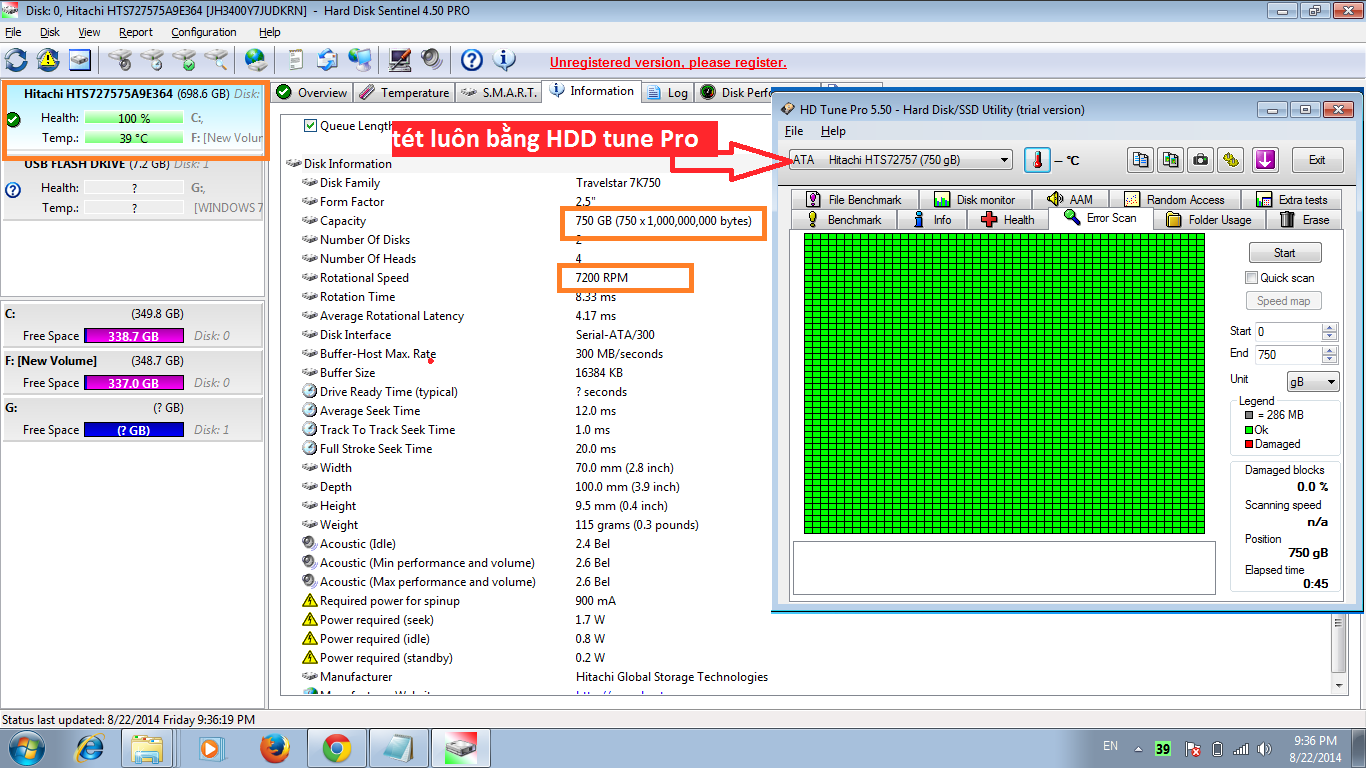The image size is (1366, 768).
Task: Open the Configuration menu
Action: [204, 32]
